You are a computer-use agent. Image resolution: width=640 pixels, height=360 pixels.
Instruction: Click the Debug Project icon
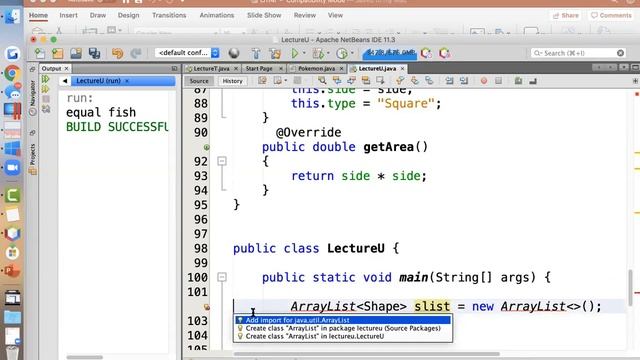318,53
